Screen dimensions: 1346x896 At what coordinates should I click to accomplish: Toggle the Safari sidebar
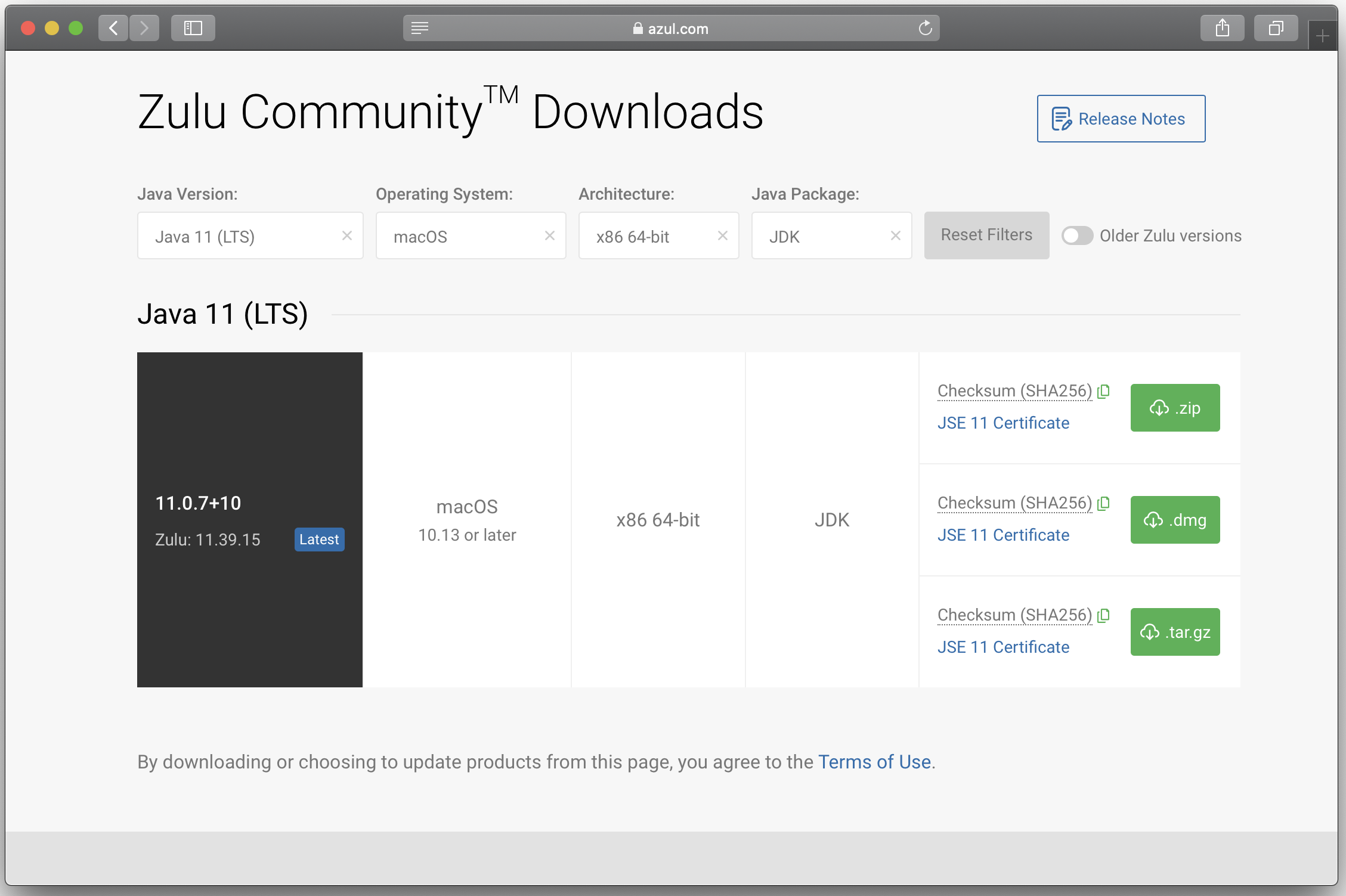click(192, 27)
